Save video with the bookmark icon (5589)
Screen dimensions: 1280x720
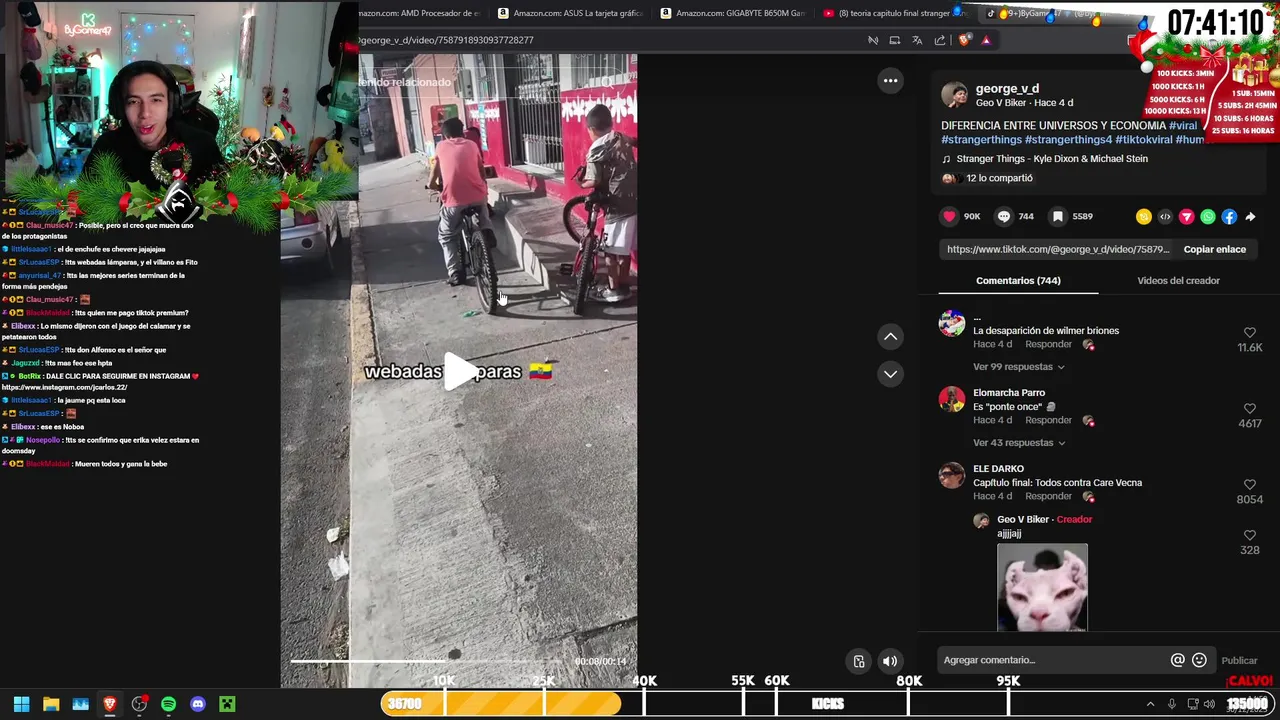pyautogui.click(x=1057, y=216)
